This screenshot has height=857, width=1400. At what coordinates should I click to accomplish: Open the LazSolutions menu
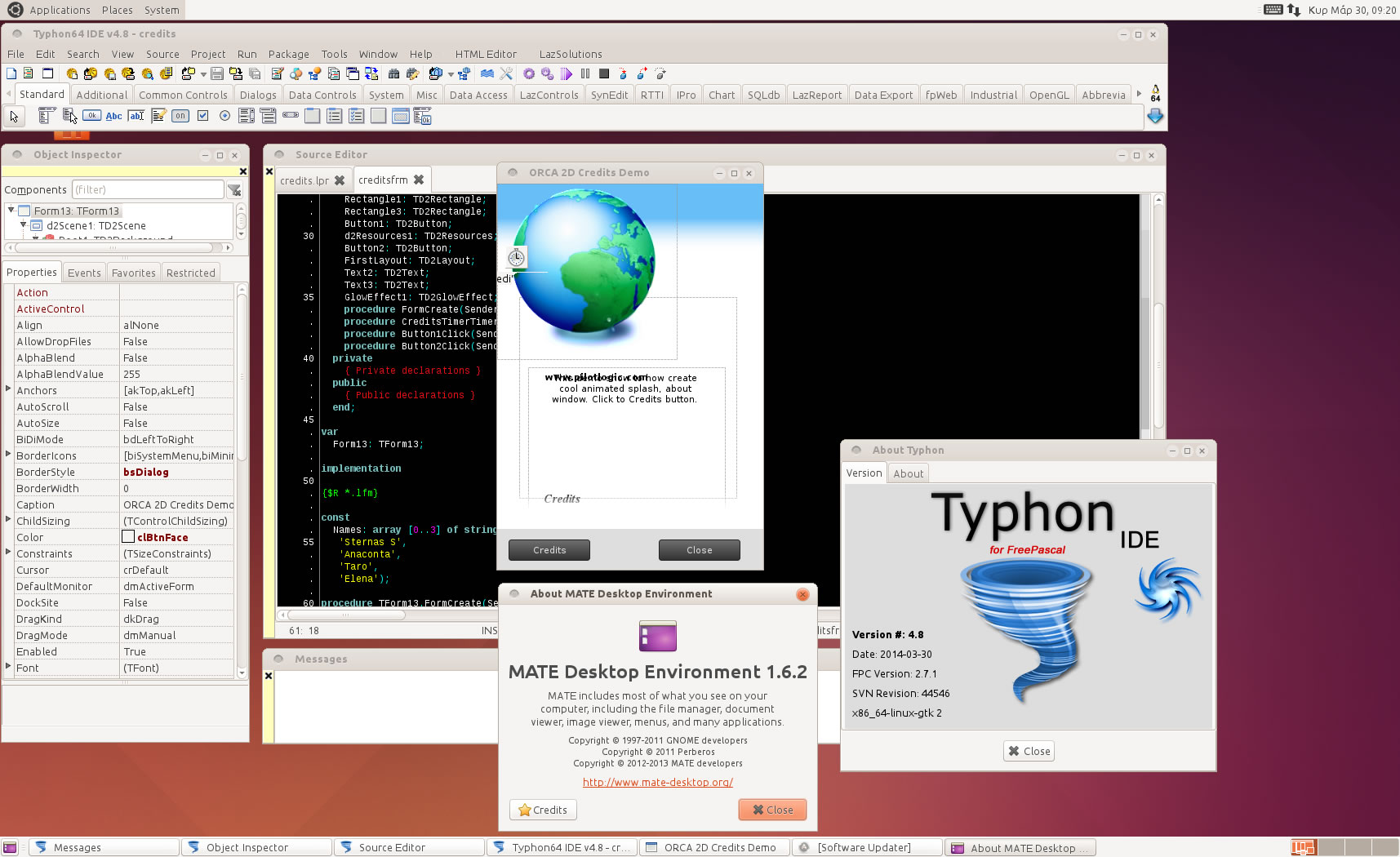[x=571, y=54]
